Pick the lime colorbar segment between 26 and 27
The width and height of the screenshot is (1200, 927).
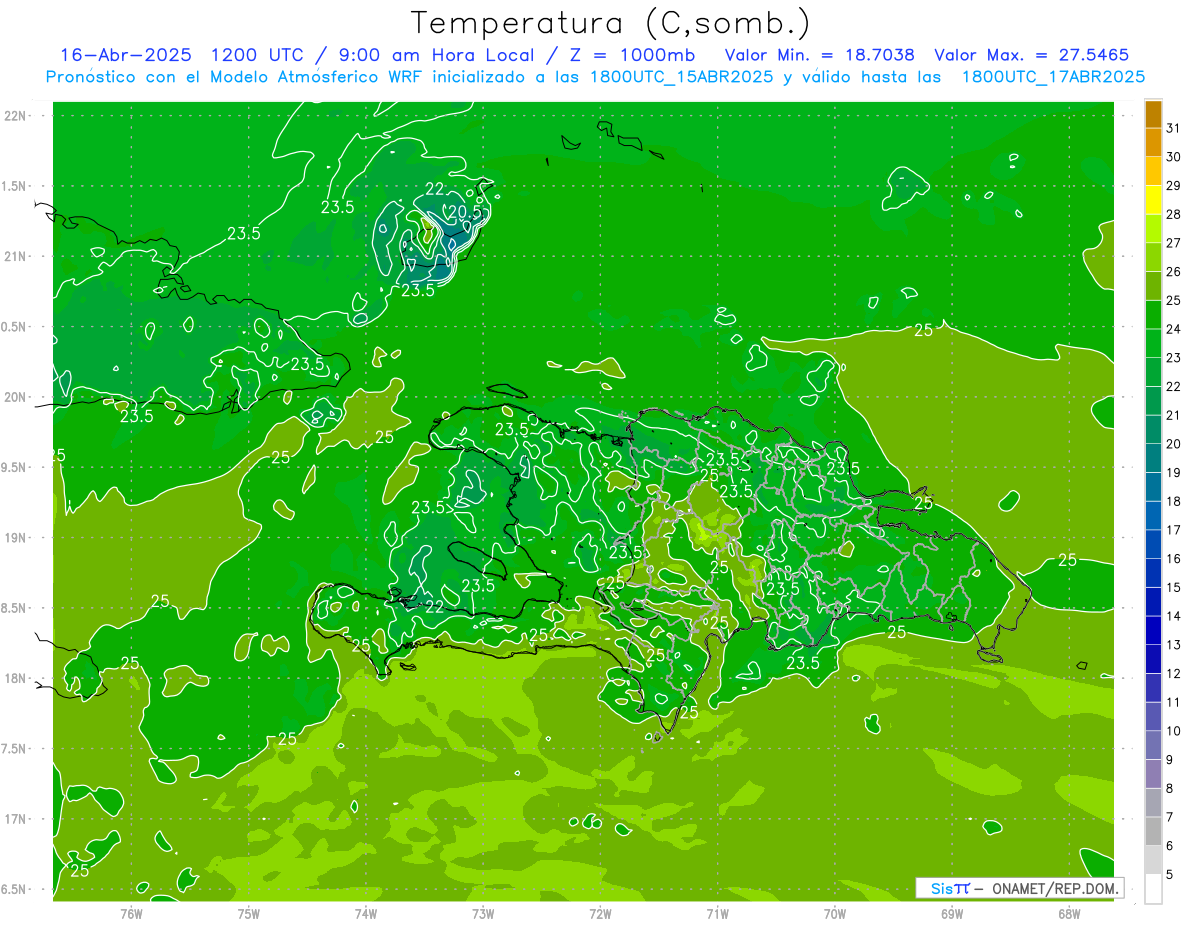[x=1154, y=257]
